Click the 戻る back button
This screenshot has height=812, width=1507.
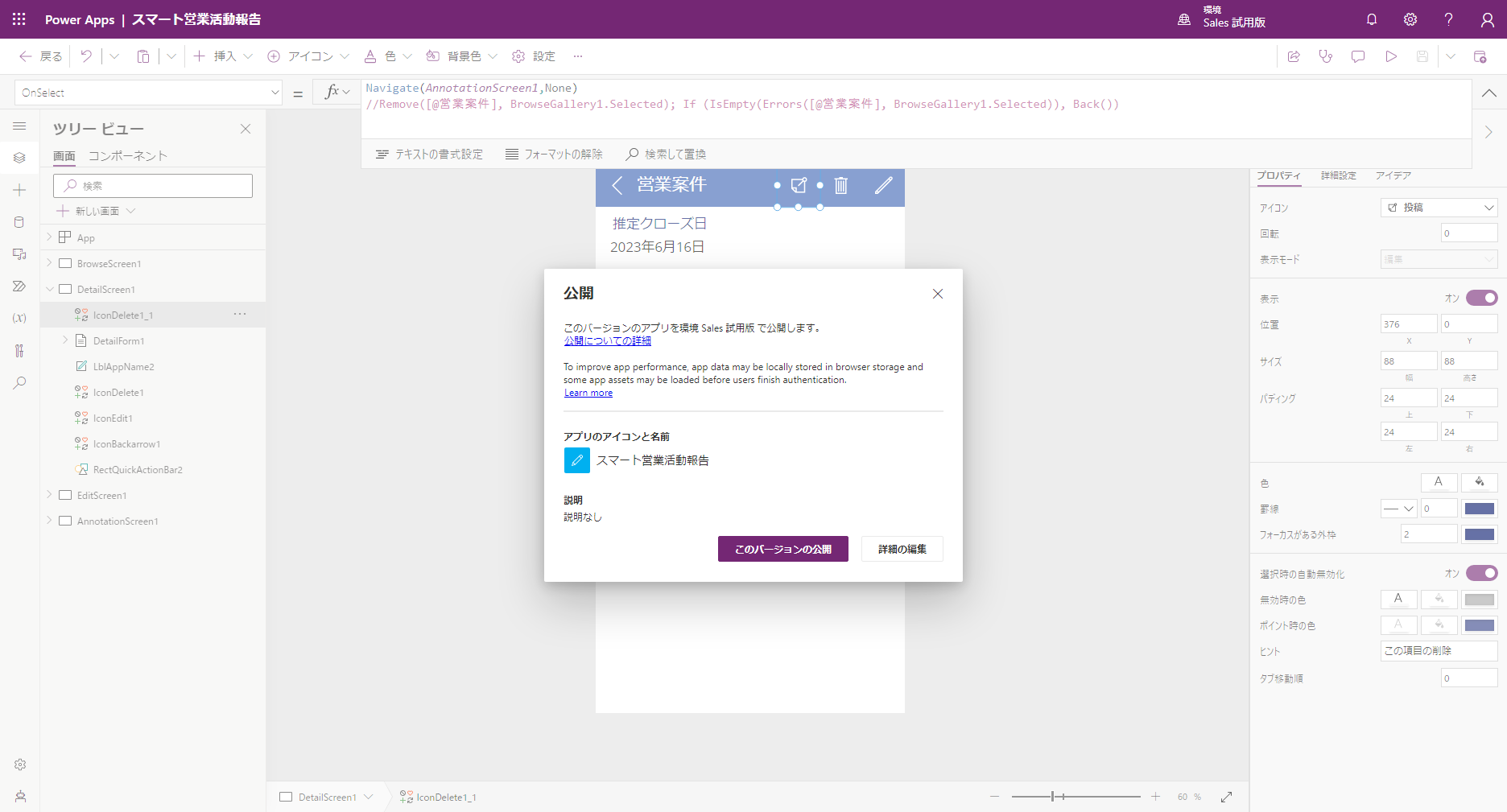40,56
